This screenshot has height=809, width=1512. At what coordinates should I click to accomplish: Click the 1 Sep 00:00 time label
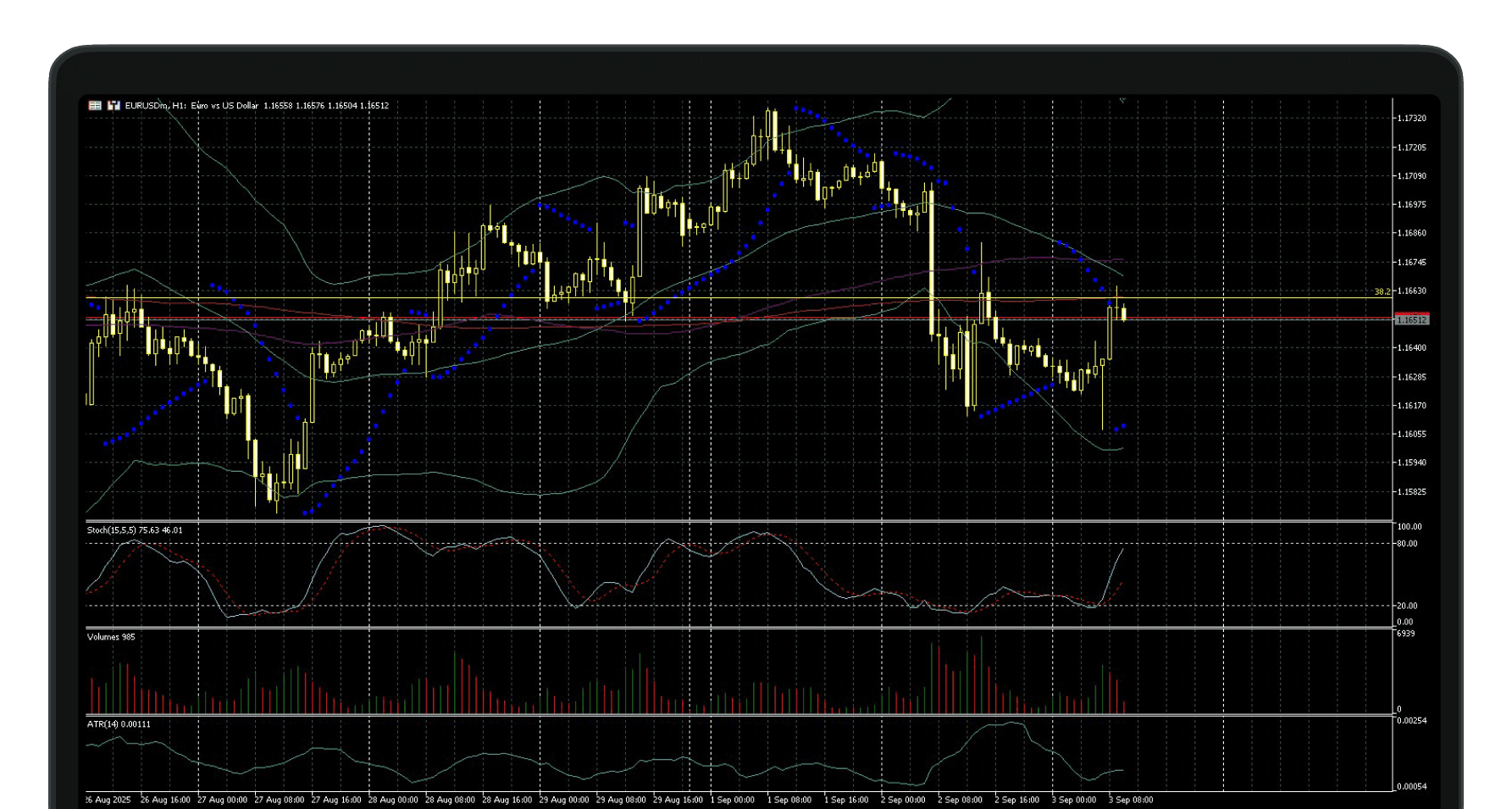(732, 800)
